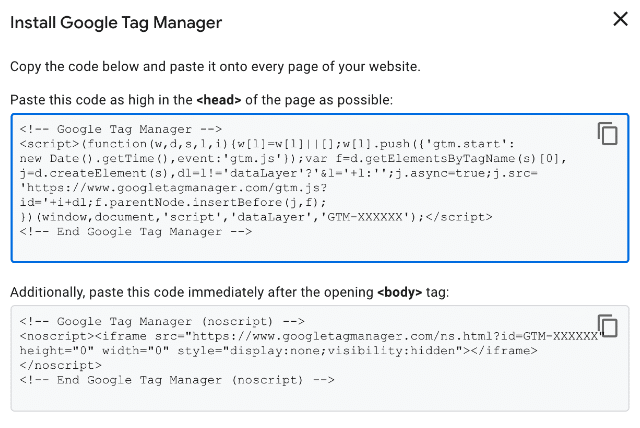
Task: Click the parentNode.insertBefore code line
Action: 173,202
